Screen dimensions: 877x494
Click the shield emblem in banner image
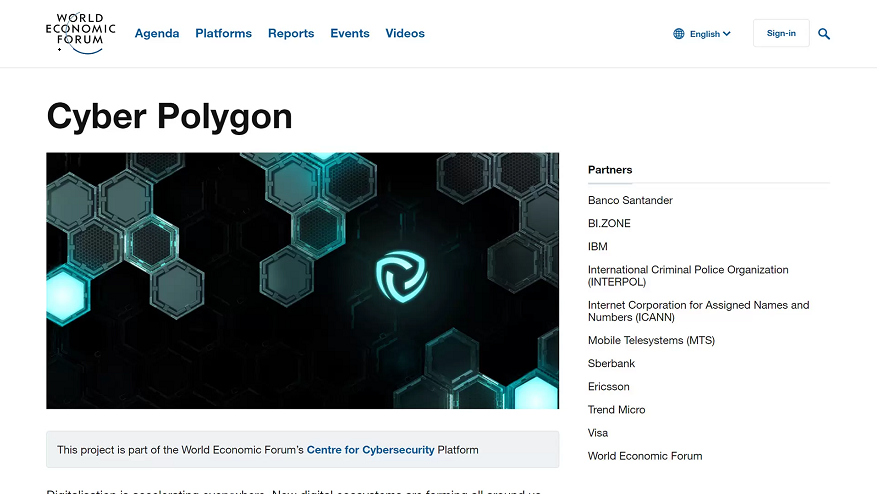(402, 276)
